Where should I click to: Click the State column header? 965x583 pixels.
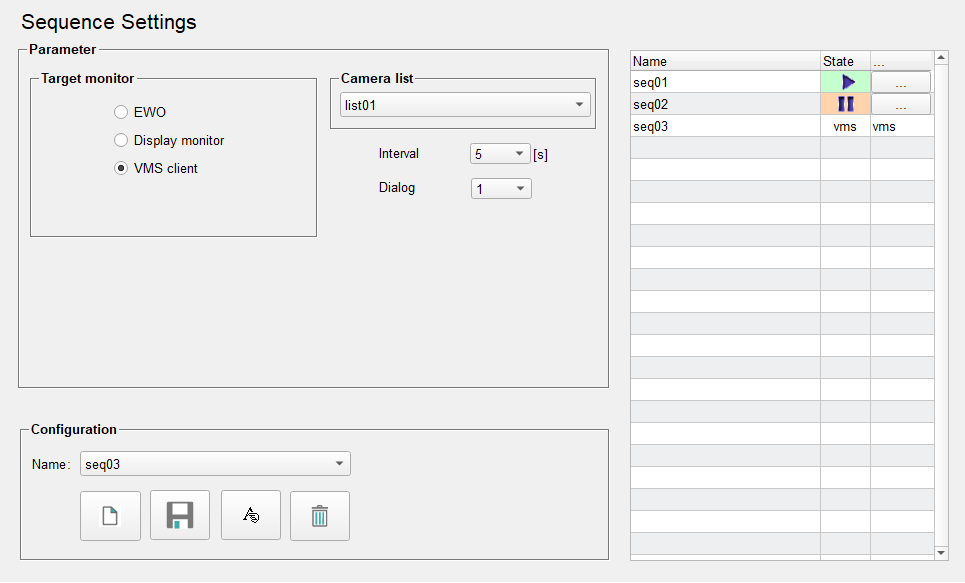tap(845, 61)
